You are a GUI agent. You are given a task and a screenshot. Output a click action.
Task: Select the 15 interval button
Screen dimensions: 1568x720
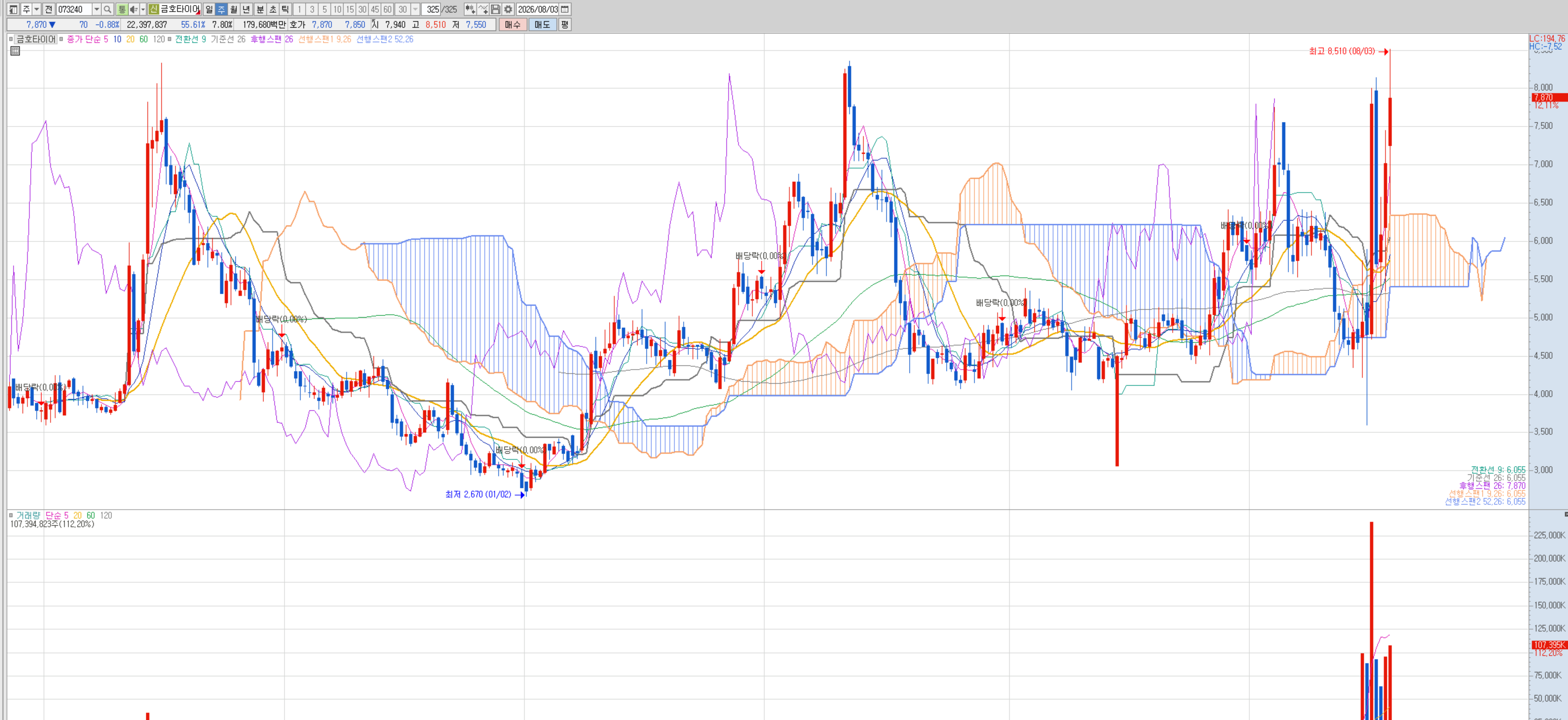pyautogui.click(x=350, y=9)
